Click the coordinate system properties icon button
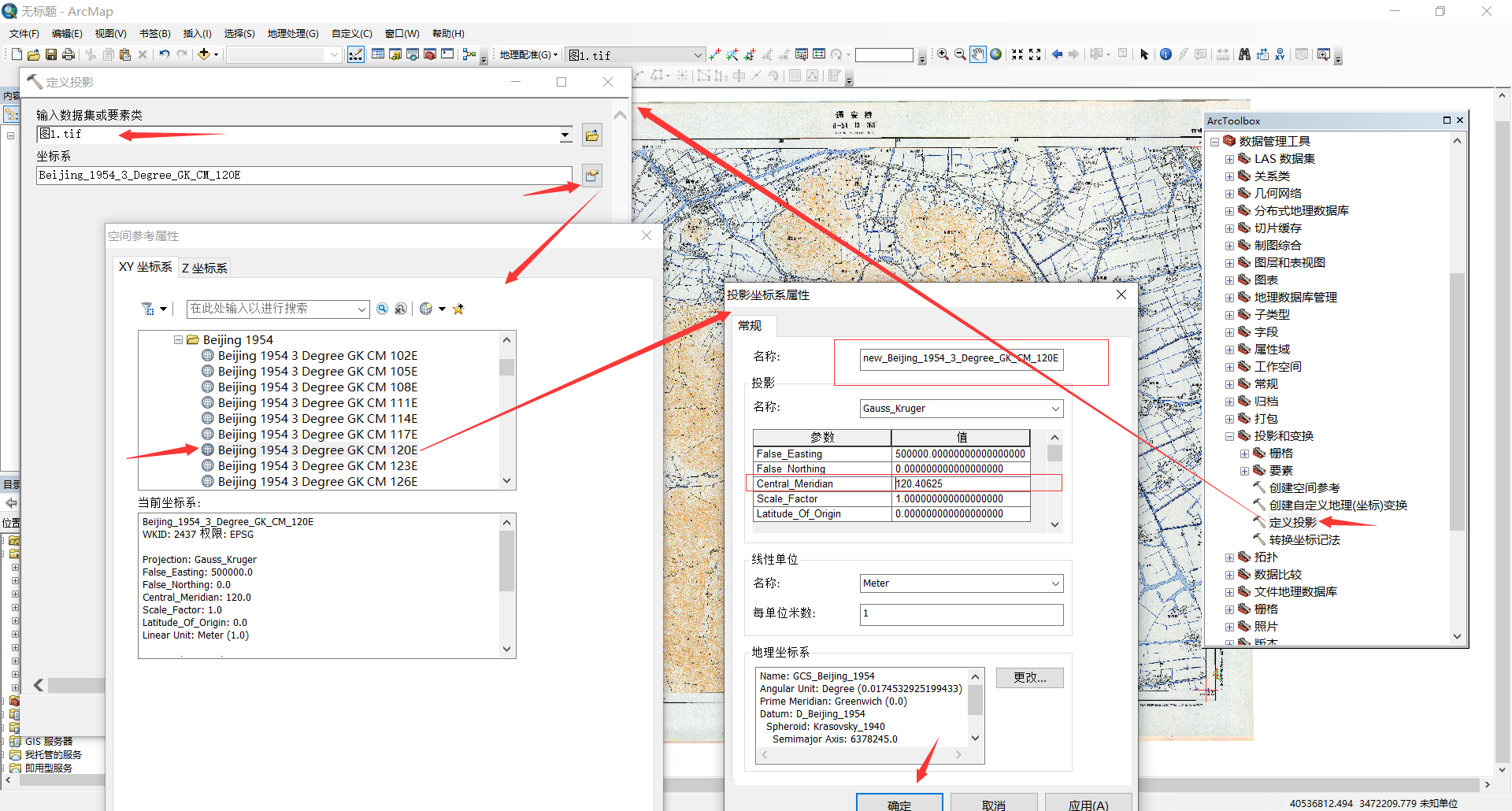1512x811 pixels. (x=592, y=175)
